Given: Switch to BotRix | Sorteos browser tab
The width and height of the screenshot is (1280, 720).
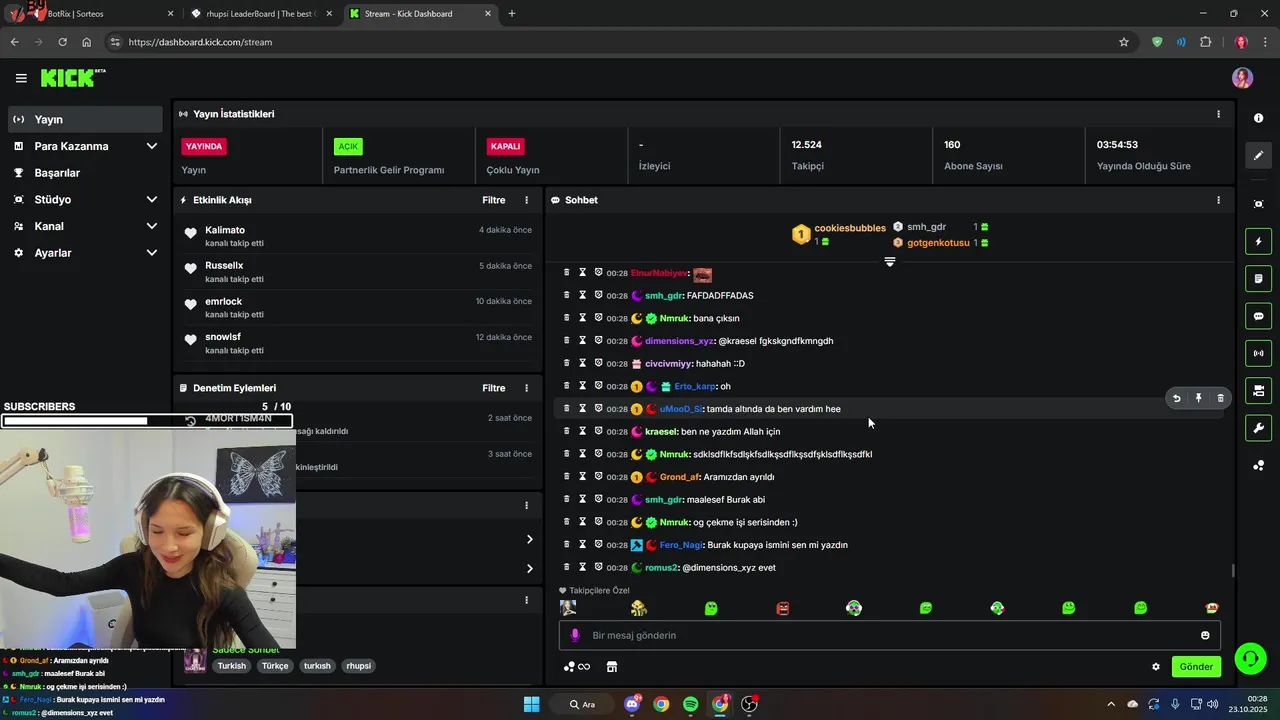Looking at the screenshot, I should (x=92, y=14).
